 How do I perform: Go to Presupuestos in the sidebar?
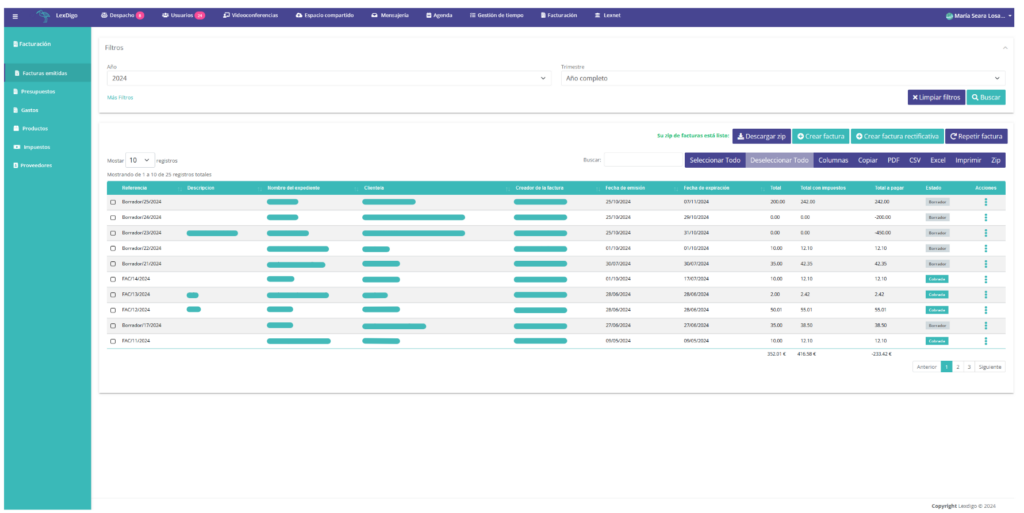click(38, 91)
